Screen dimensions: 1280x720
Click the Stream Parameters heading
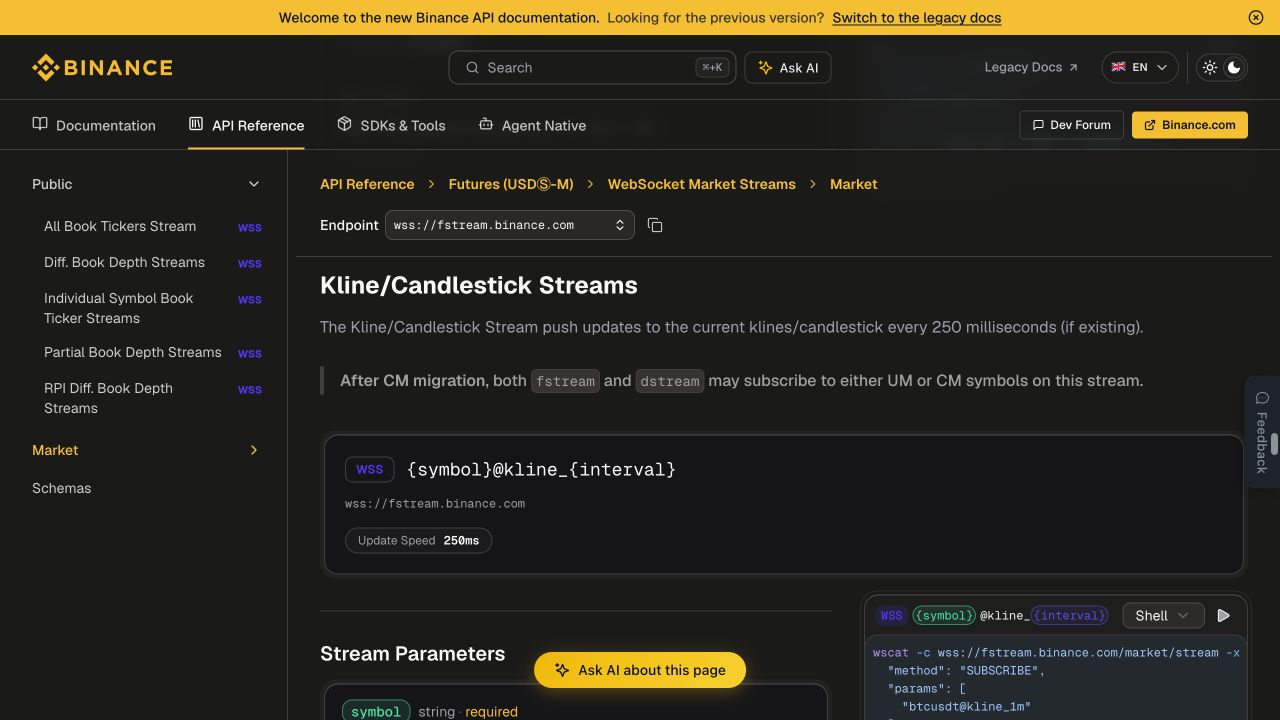[412, 654]
